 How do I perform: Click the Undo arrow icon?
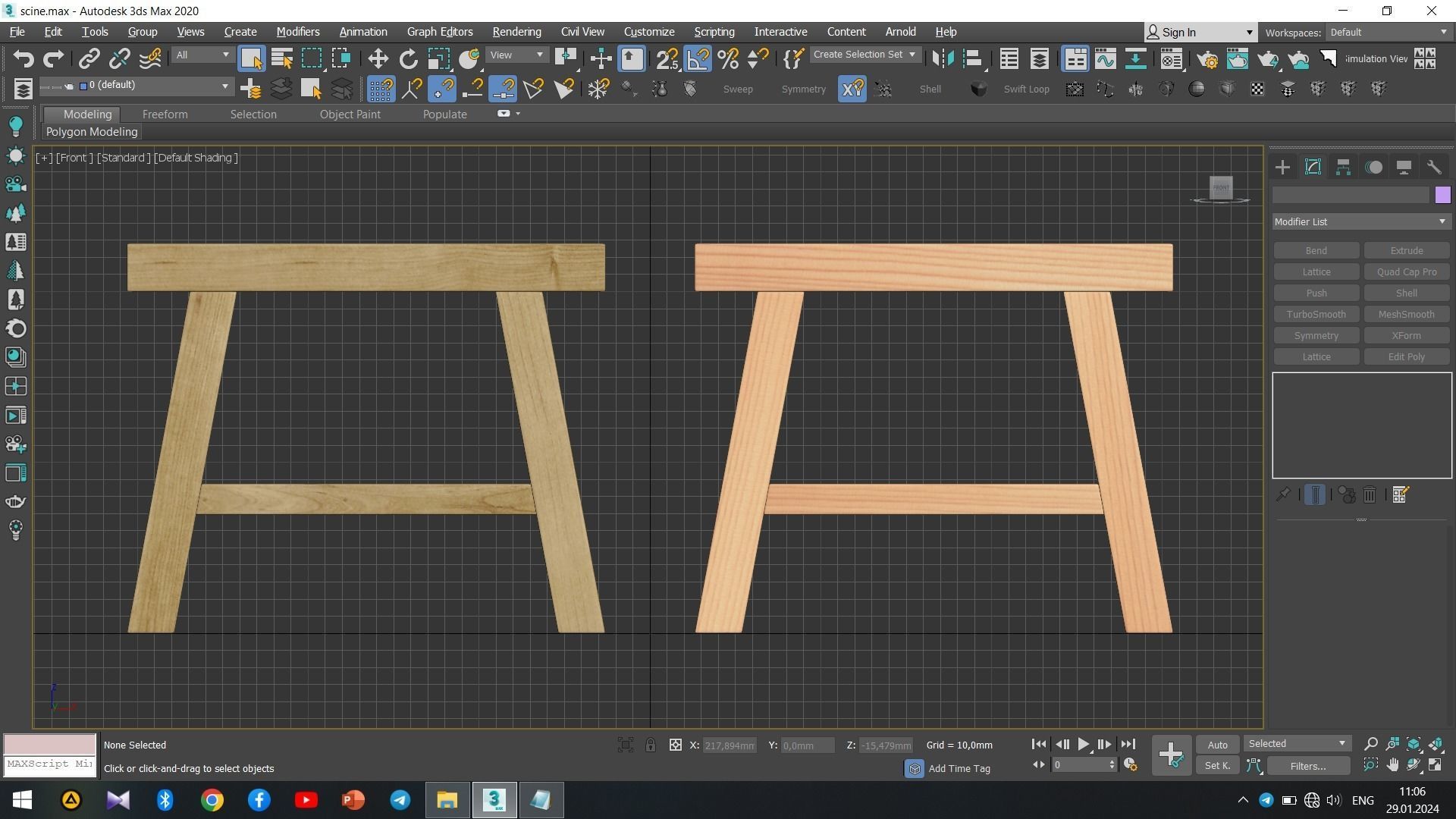point(24,58)
